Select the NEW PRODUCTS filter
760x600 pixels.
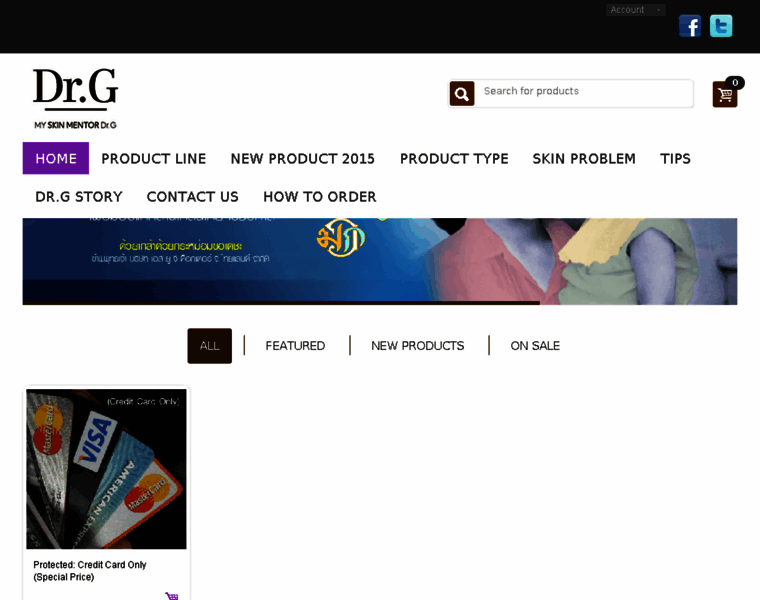tap(417, 346)
